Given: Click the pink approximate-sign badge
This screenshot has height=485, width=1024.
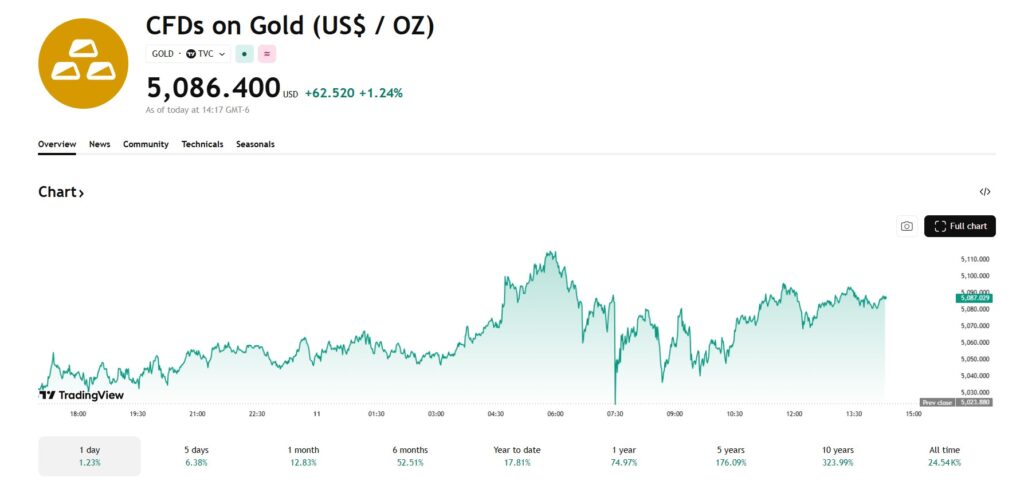Looking at the screenshot, I should coord(267,54).
